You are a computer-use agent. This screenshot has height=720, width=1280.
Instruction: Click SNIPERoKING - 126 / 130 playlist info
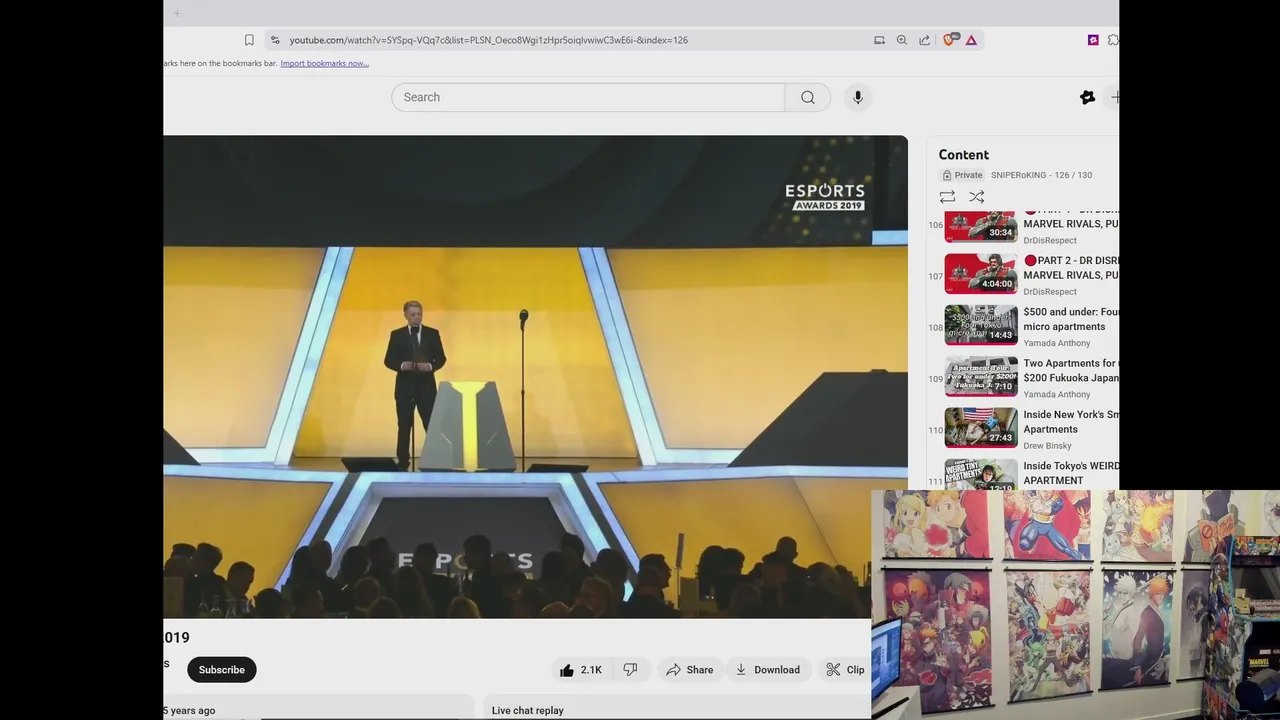pos(1041,175)
